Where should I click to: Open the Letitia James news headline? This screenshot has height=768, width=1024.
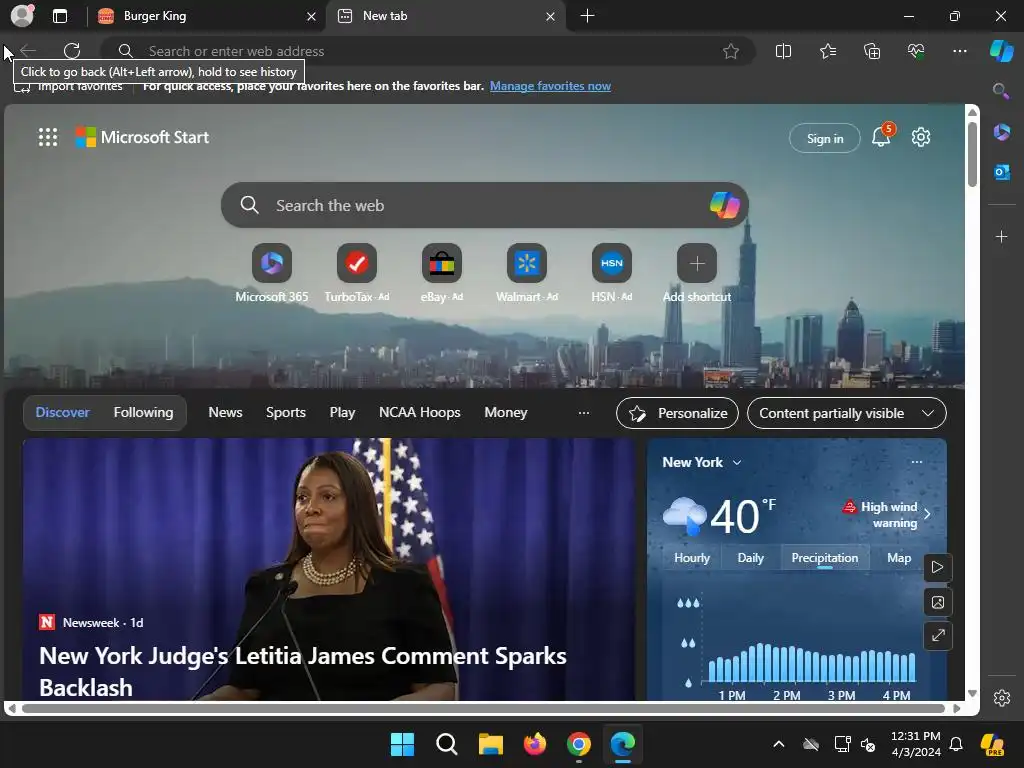[303, 671]
